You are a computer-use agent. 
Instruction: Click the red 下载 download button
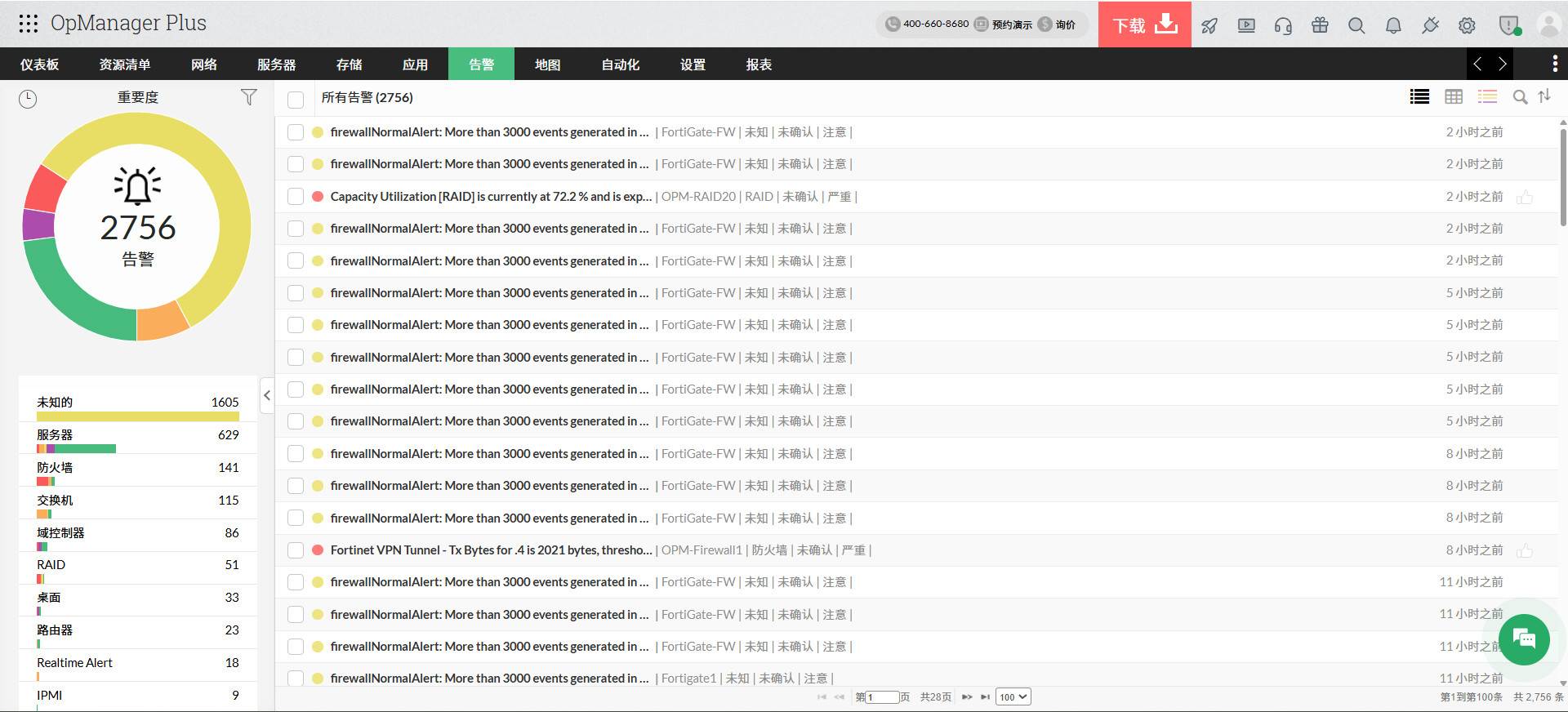tap(1144, 24)
